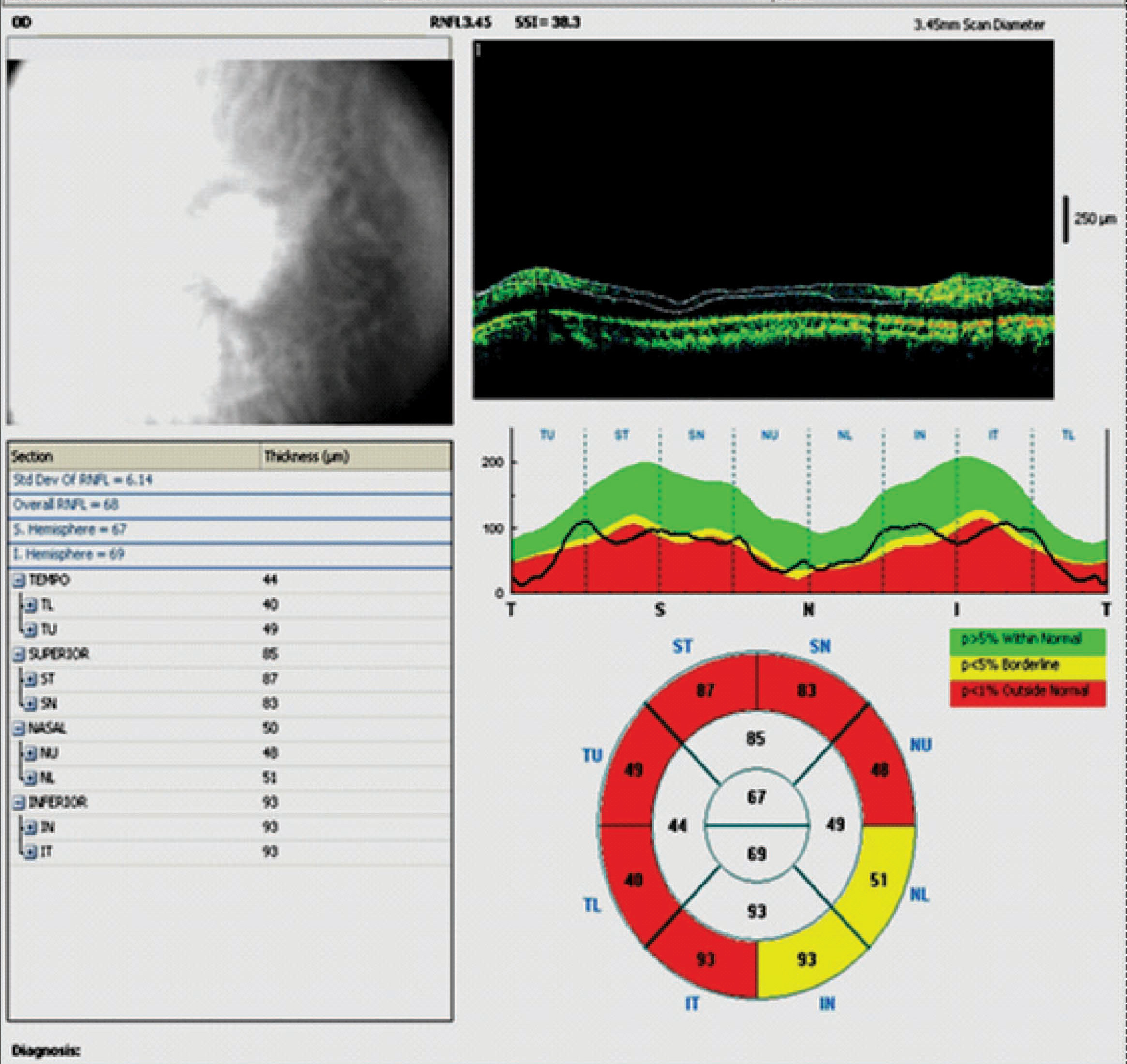Collapse the TEMPO tree section

[20, 580]
